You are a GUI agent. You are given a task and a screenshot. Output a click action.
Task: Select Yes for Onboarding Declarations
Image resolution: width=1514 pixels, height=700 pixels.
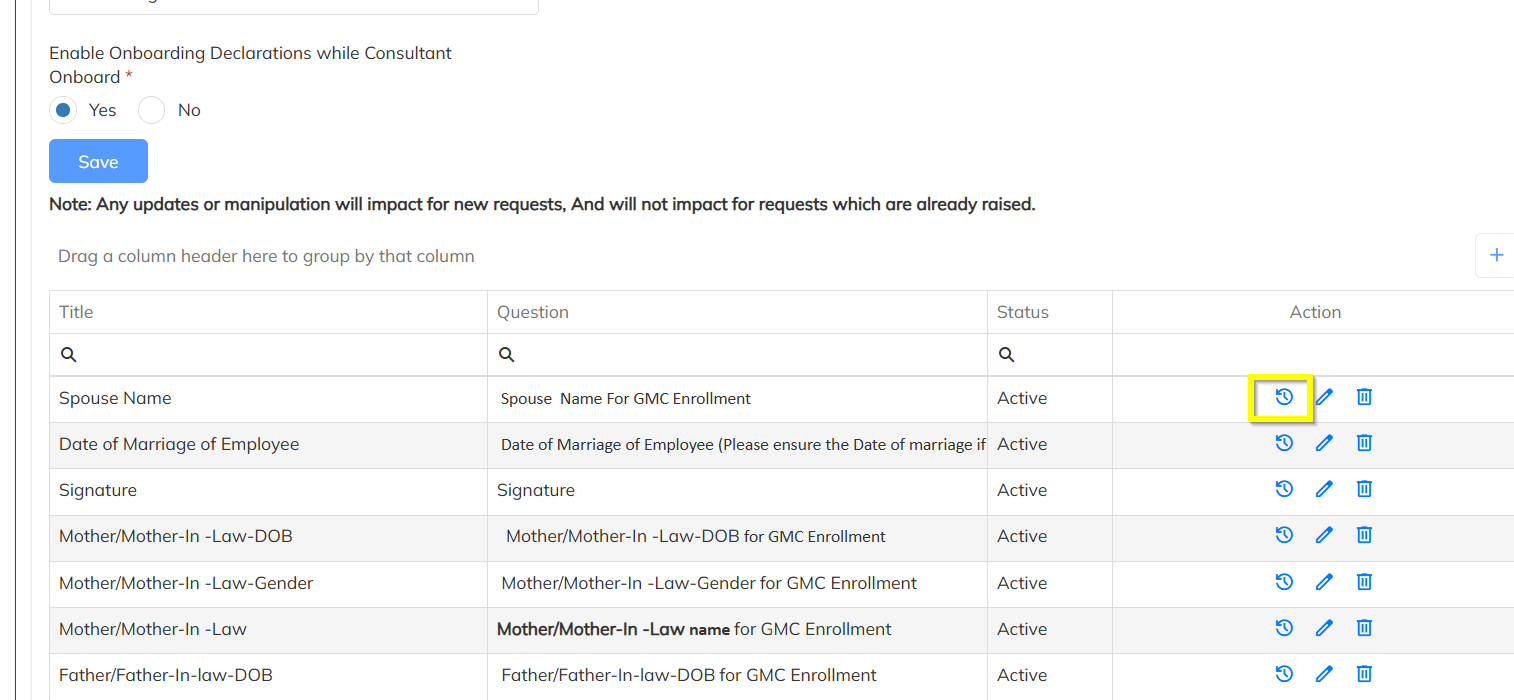coord(64,110)
